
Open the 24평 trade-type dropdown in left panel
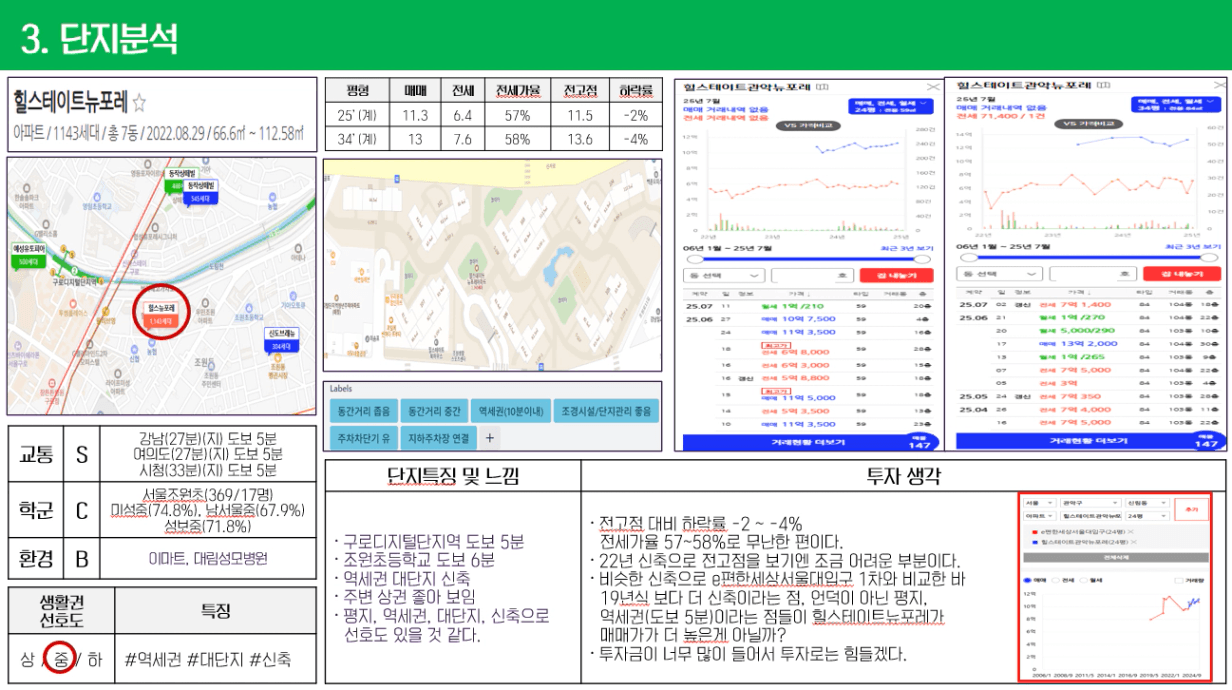tap(891, 106)
